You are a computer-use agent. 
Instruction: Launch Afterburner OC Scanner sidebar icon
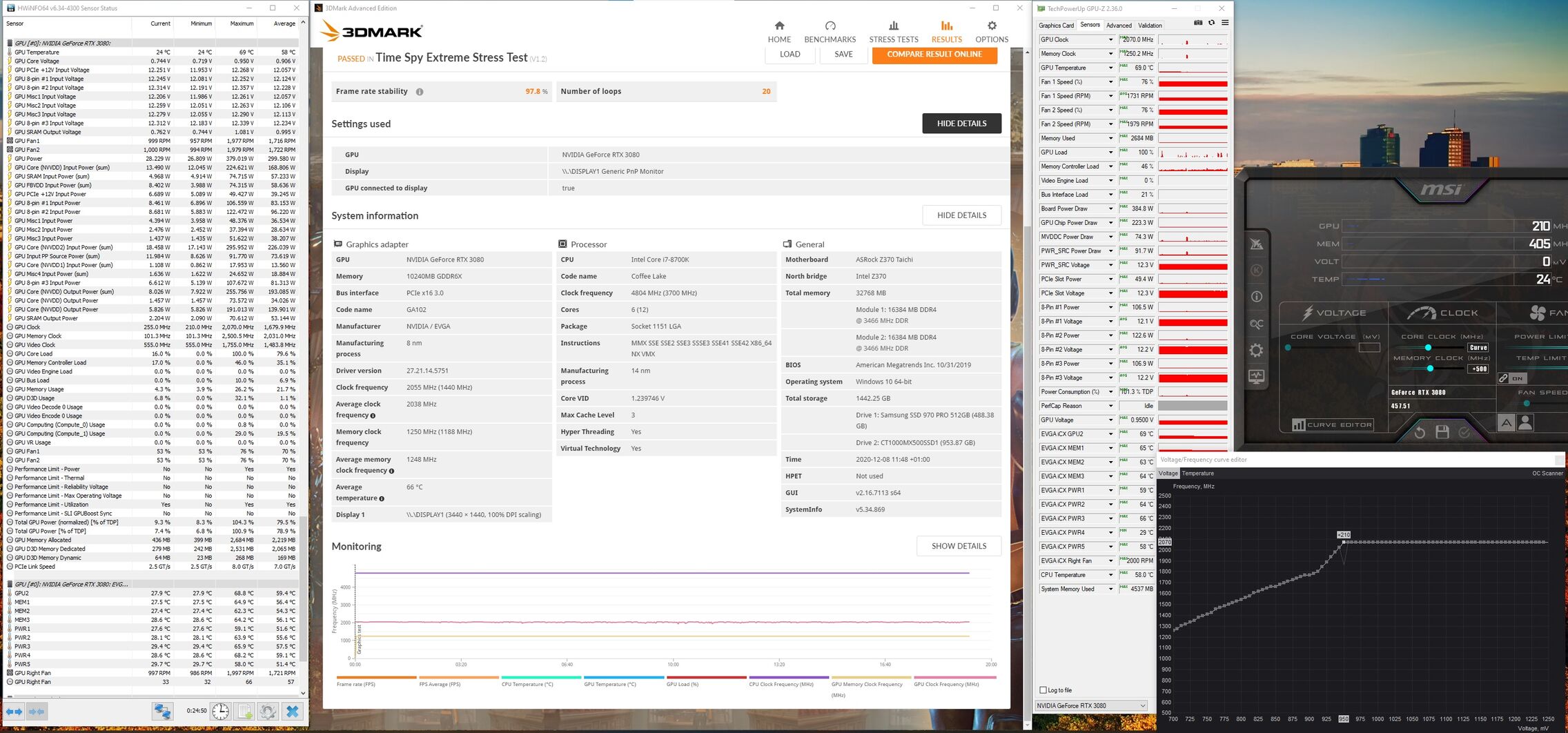point(1257,324)
